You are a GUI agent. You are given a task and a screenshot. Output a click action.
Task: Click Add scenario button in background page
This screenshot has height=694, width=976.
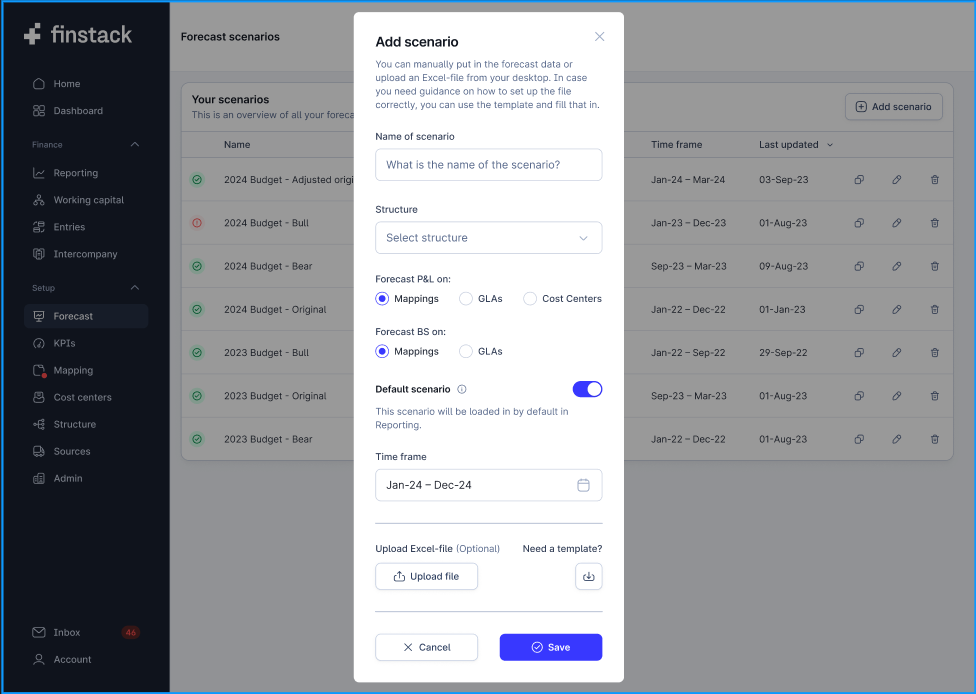893,106
